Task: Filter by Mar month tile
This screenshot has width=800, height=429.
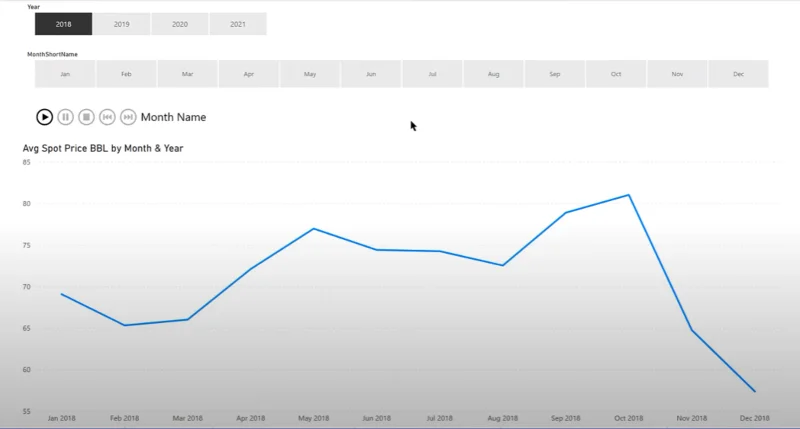Action: point(187,74)
